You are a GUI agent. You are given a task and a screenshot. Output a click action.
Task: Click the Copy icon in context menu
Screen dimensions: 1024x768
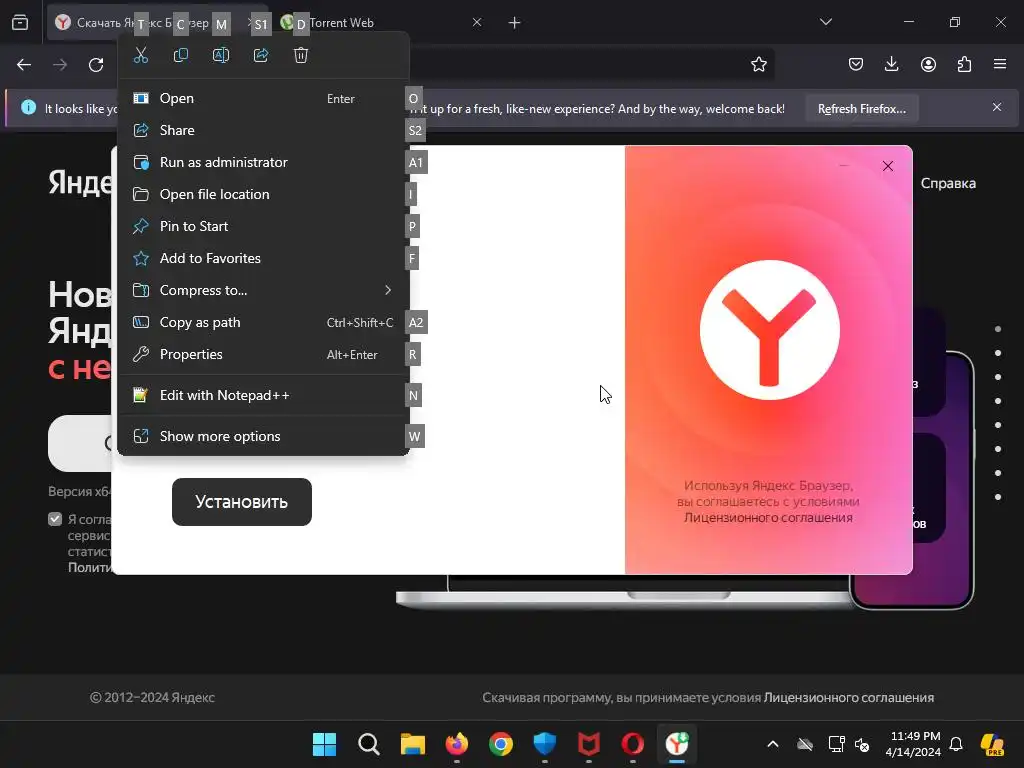click(x=181, y=56)
